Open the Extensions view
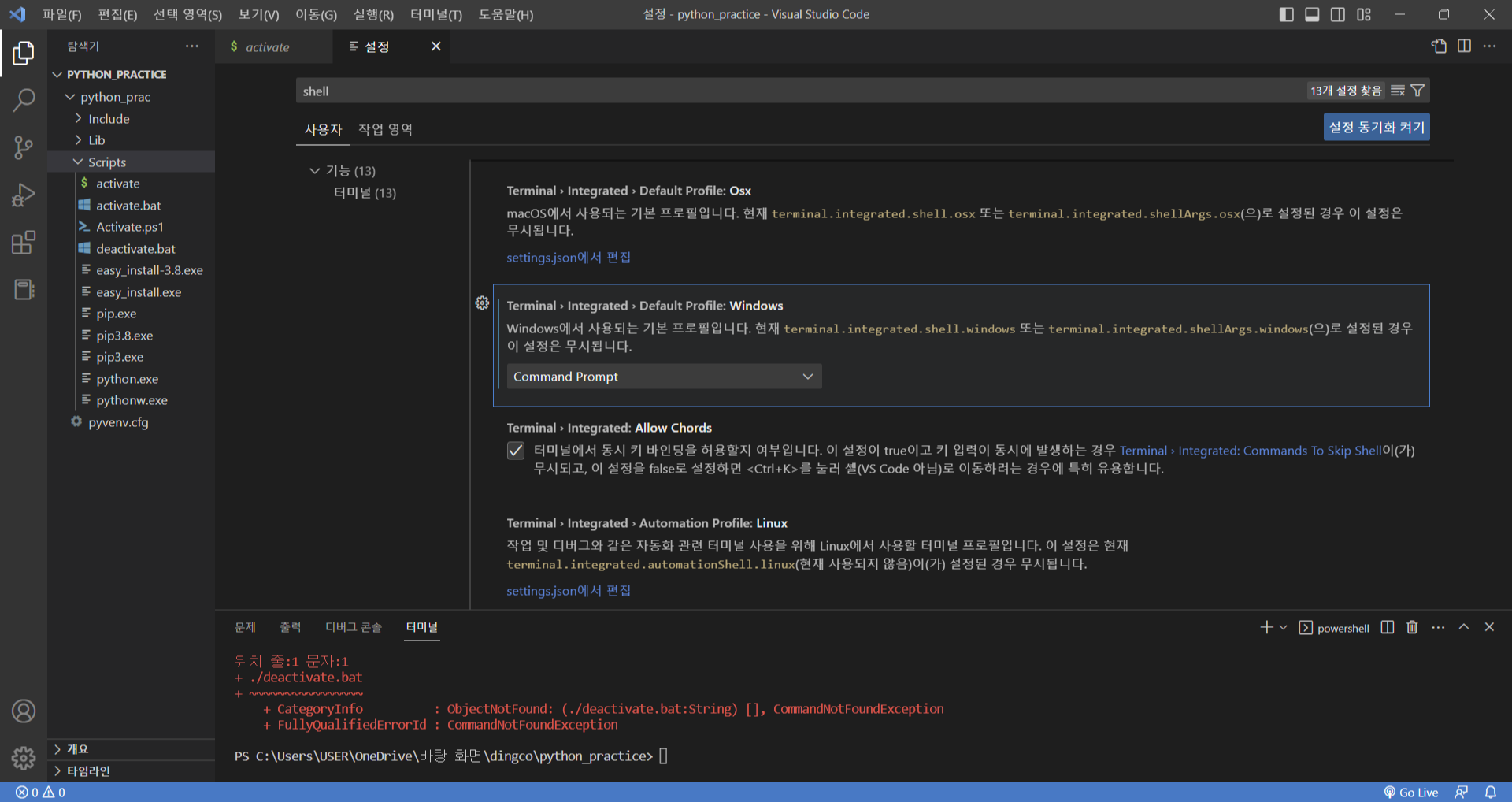The width and height of the screenshot is (1512, 802). (x=24, y=242)
